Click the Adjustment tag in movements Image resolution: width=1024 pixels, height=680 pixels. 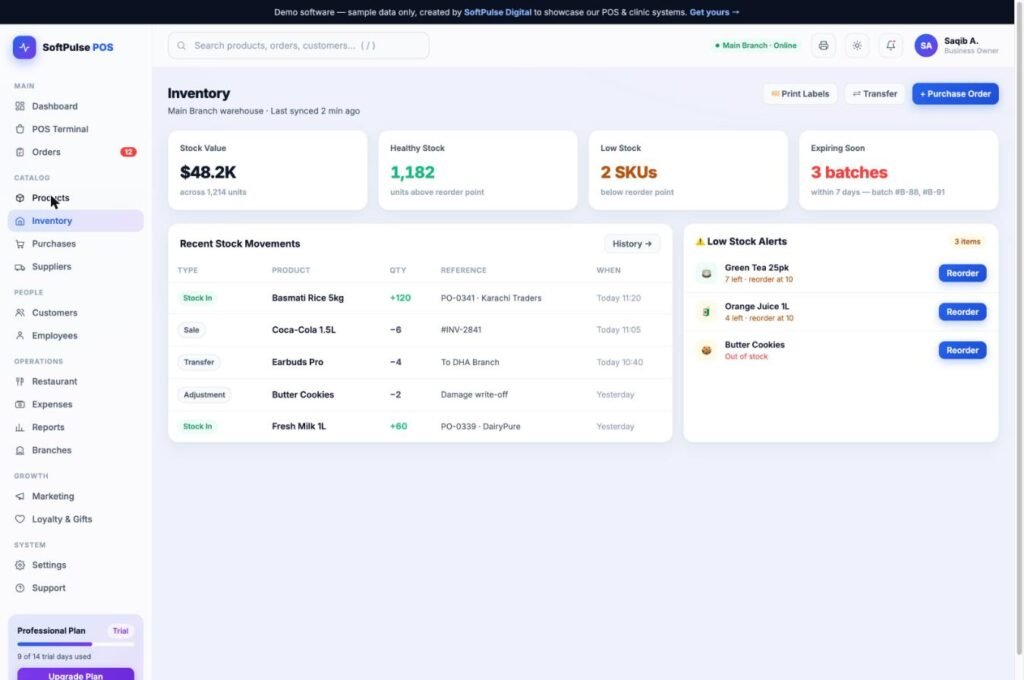[x=204, y=395]
